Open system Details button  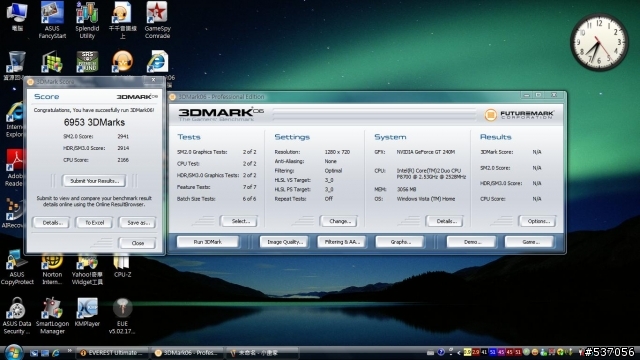pos(445,221)
